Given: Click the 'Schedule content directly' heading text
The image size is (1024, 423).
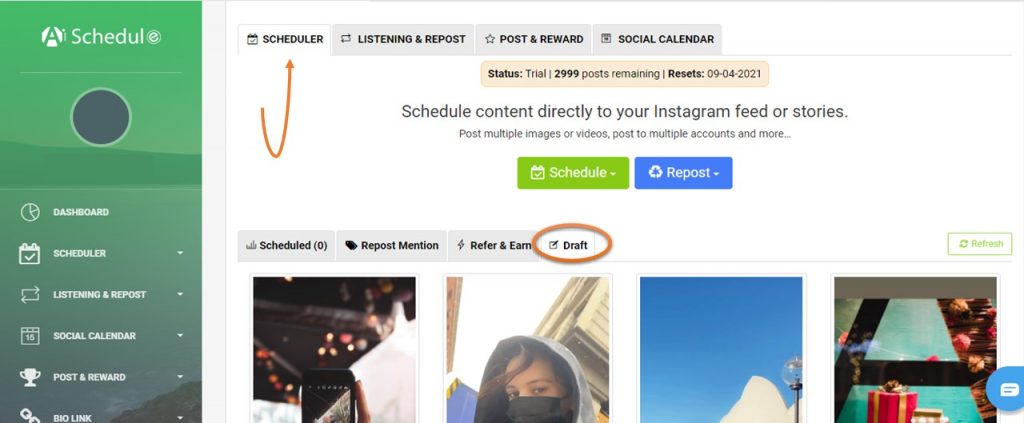Looking at the screenshot, I should tap(624, 112).
